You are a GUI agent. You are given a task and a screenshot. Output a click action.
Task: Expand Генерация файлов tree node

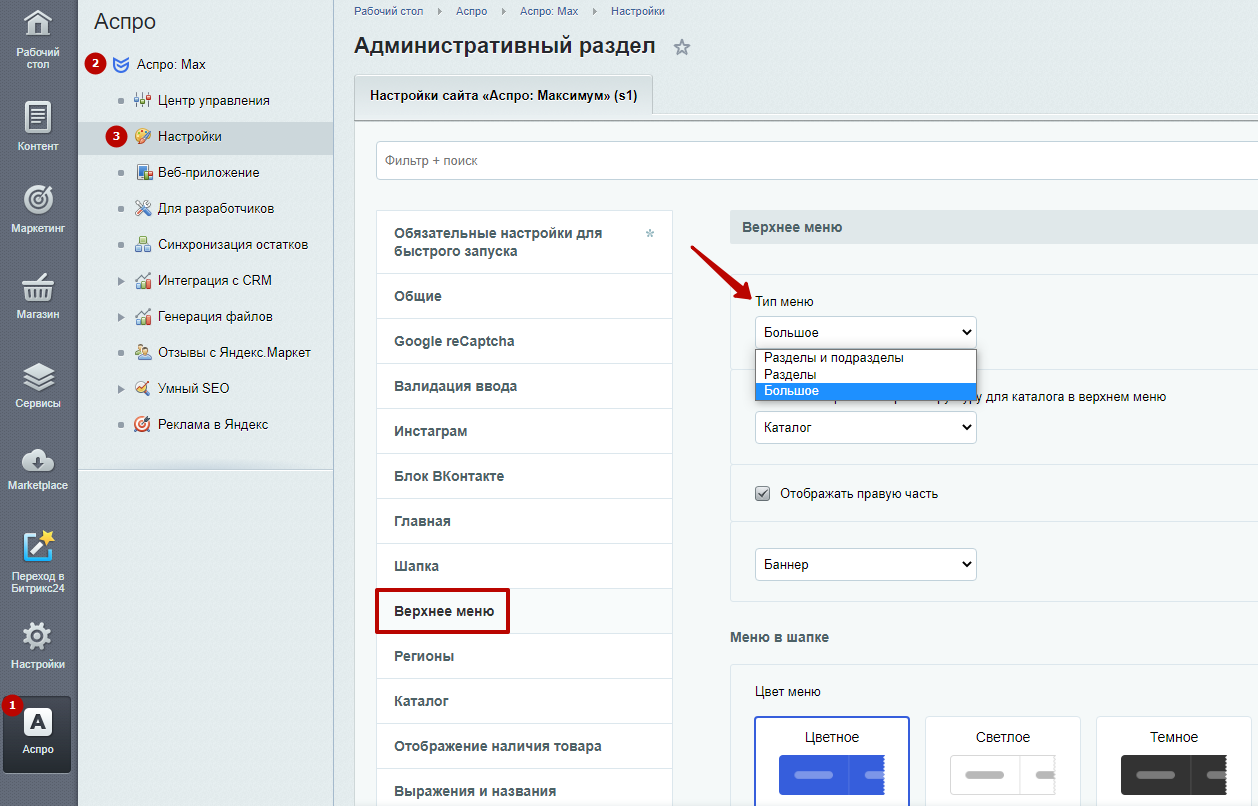[x=121, y=316]
